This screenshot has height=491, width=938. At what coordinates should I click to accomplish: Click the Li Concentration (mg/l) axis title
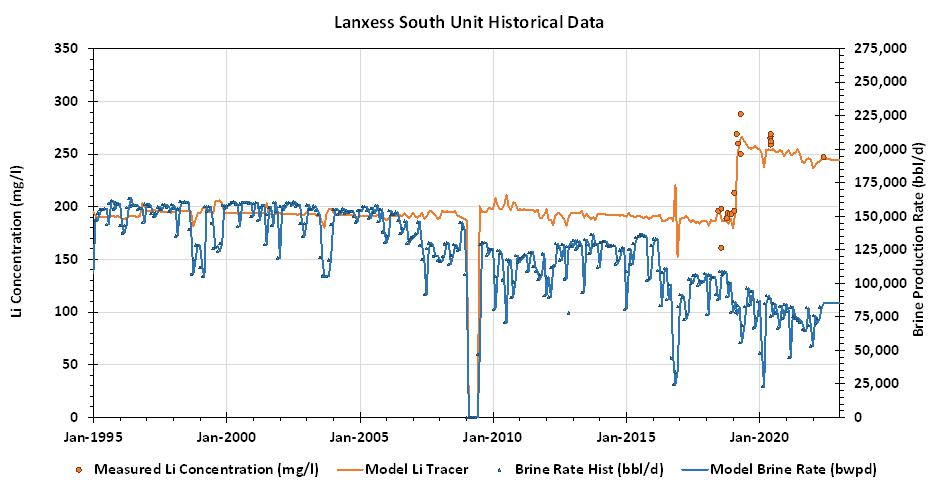pos(17,232)
